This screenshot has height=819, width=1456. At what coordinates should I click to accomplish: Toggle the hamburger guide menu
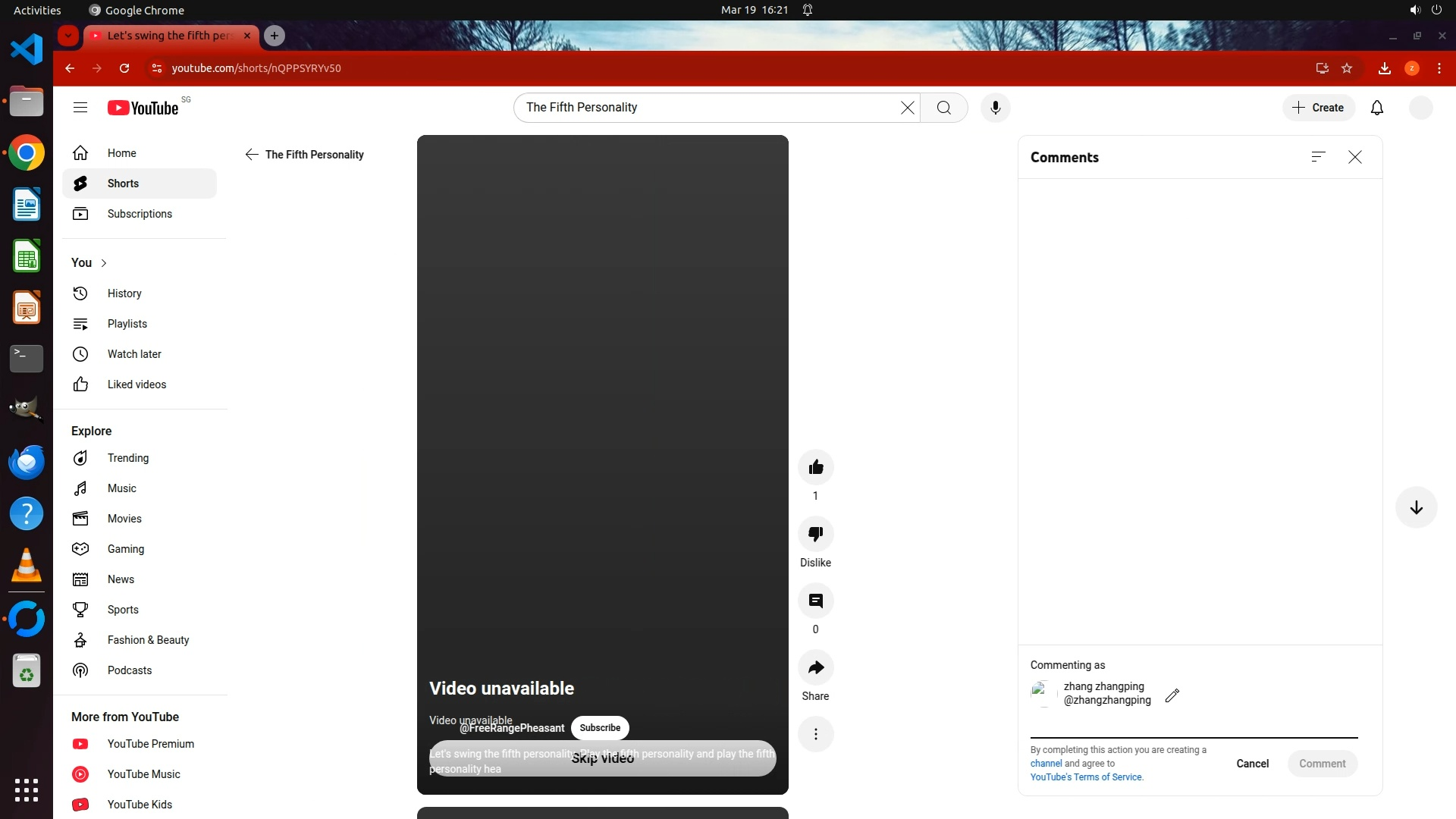80,108
